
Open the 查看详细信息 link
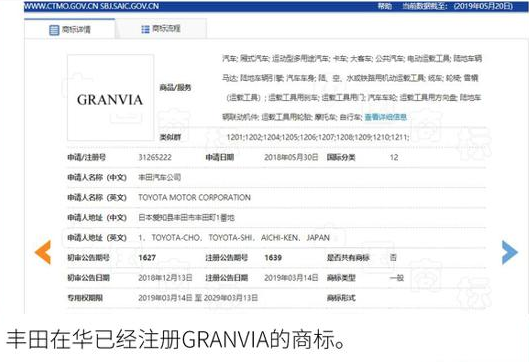click(x=386, y=117)
